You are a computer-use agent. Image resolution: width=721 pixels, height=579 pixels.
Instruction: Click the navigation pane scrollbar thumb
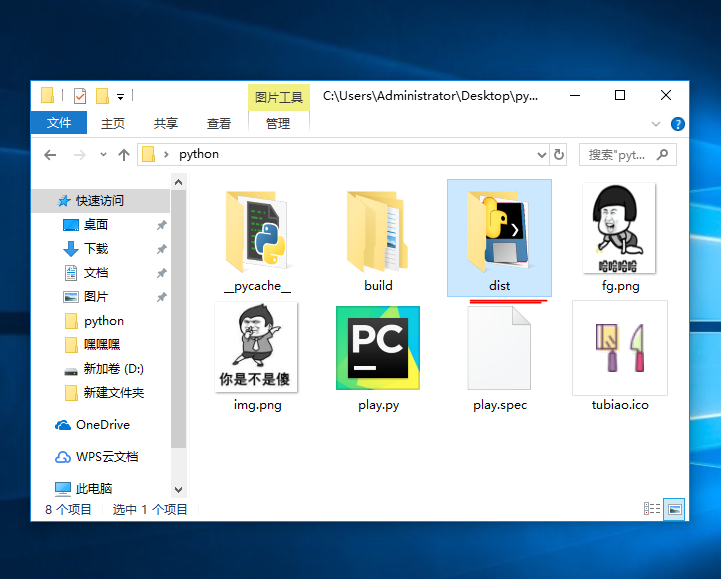[178, 319]
